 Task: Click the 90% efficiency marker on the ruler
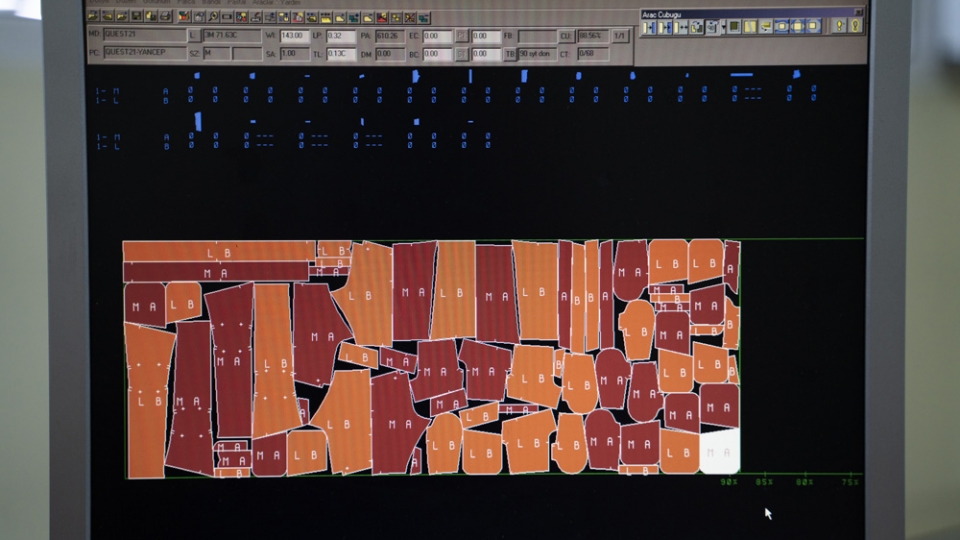point(729,482)
